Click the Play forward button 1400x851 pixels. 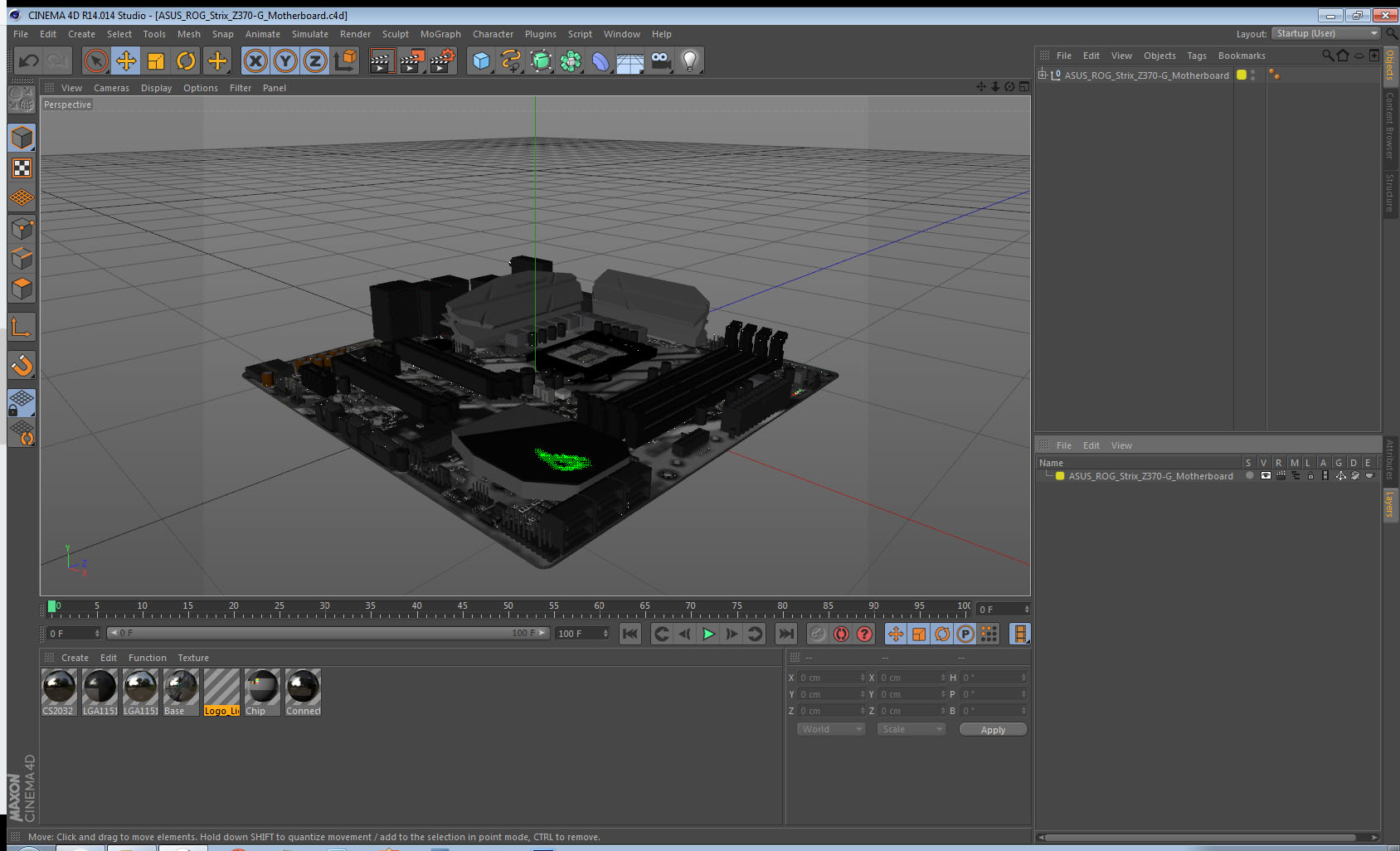point(708,634)
